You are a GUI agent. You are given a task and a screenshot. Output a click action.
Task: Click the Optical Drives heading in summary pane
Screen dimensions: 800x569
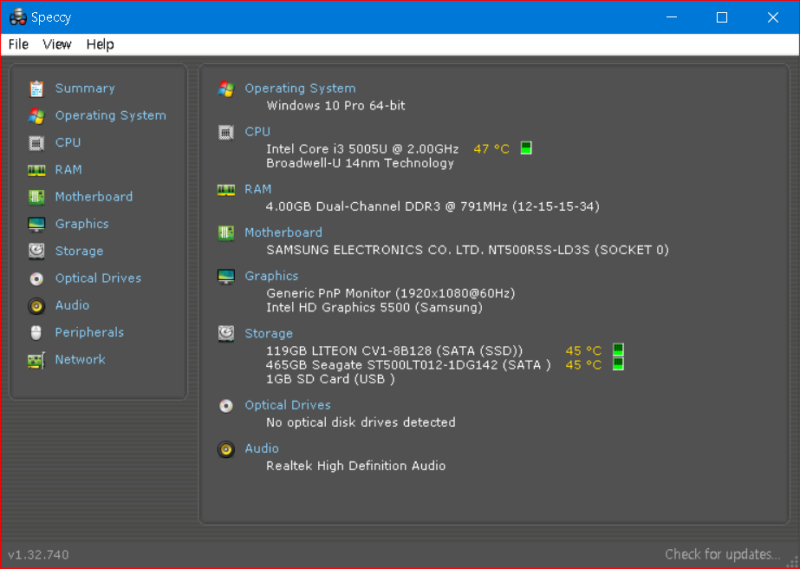tap(287, 405)
